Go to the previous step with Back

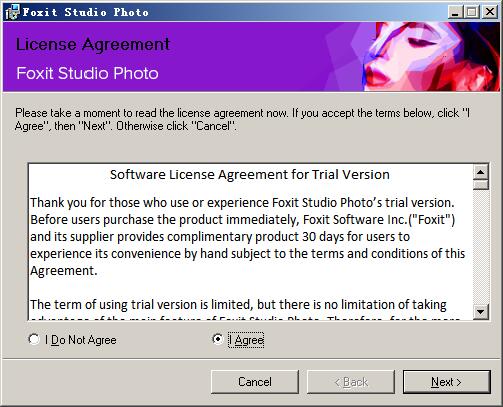click(x=351, y=382)
